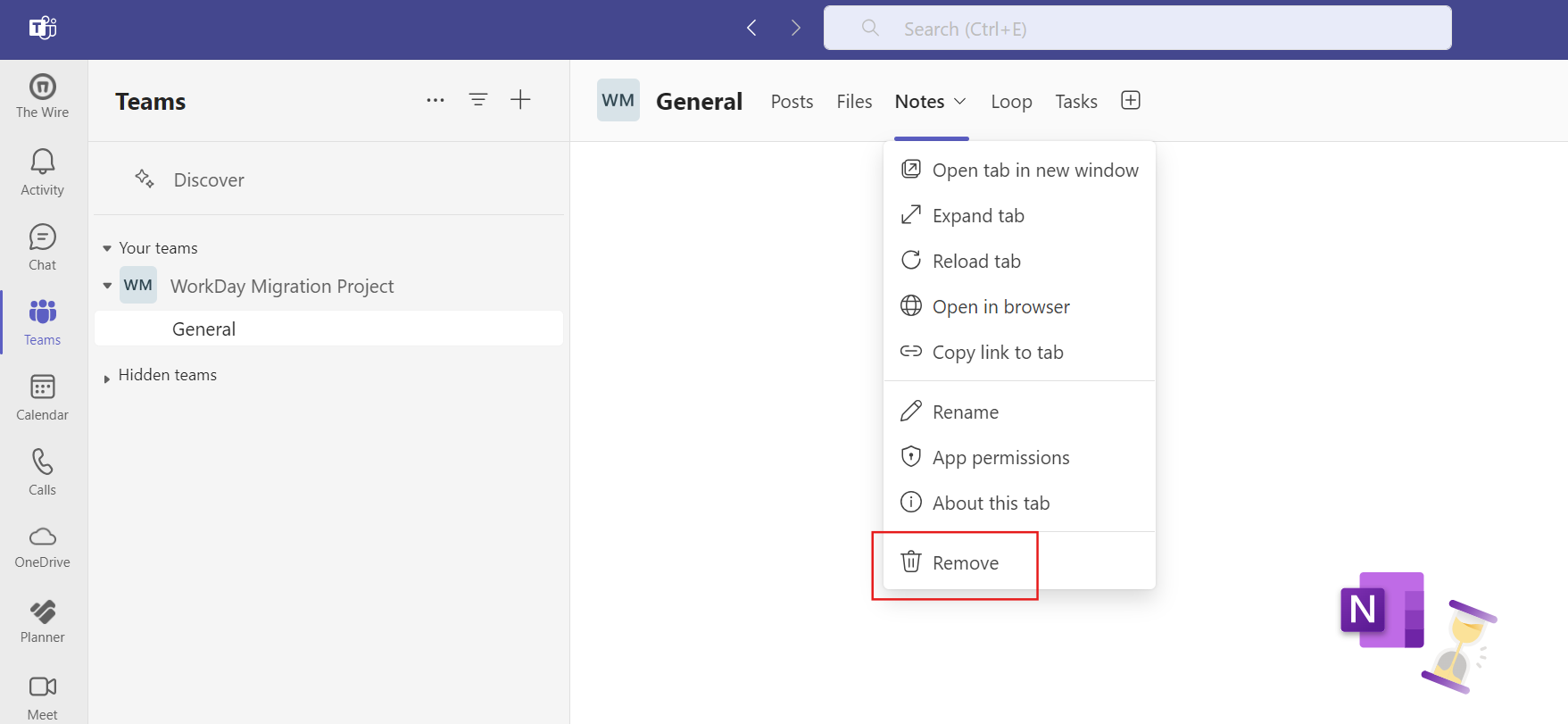
Task: Open Teams more options ellipsis
Action: tap(436, 100)
